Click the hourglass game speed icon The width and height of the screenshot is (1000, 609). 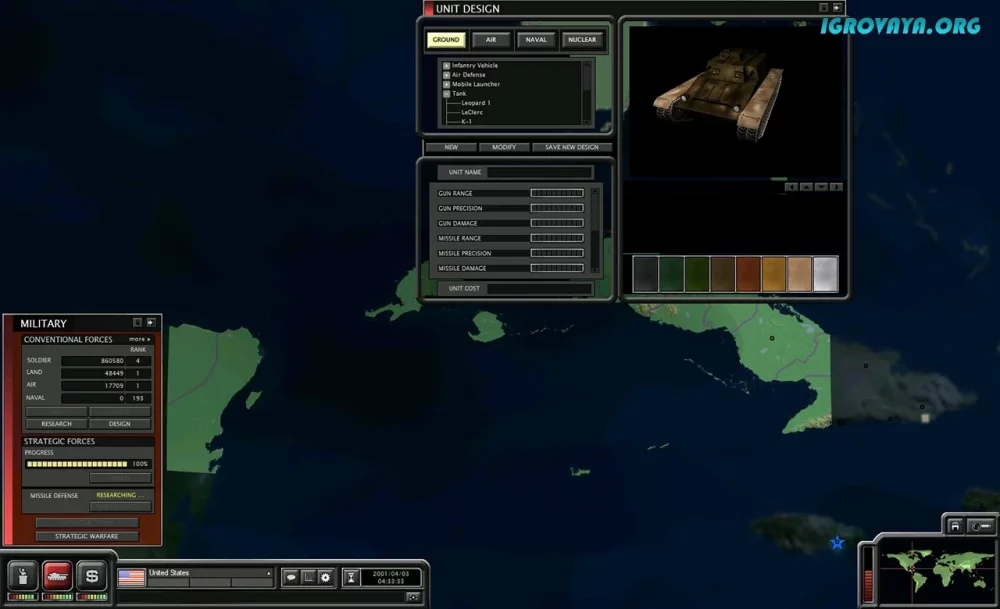click(x=352, y=577)
